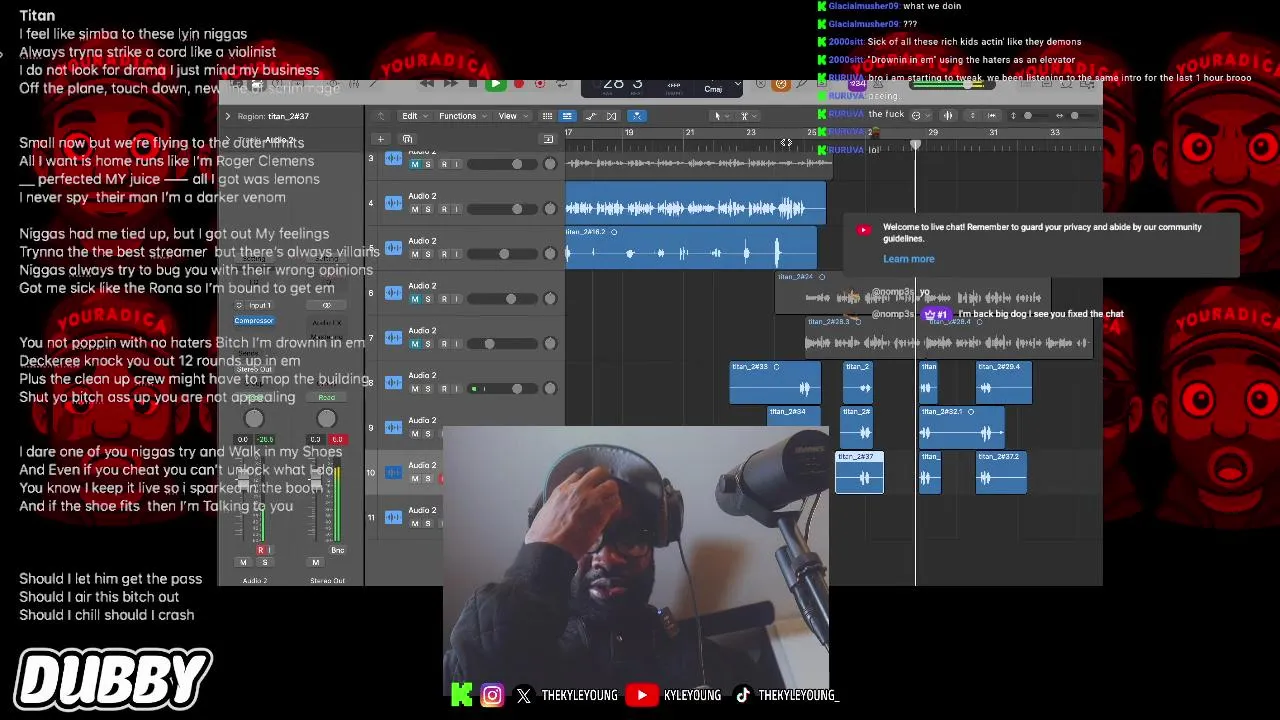Toggle the automation curve icon
The height and width of the screenshot is (720, 1280).
[x=591, y=116]
